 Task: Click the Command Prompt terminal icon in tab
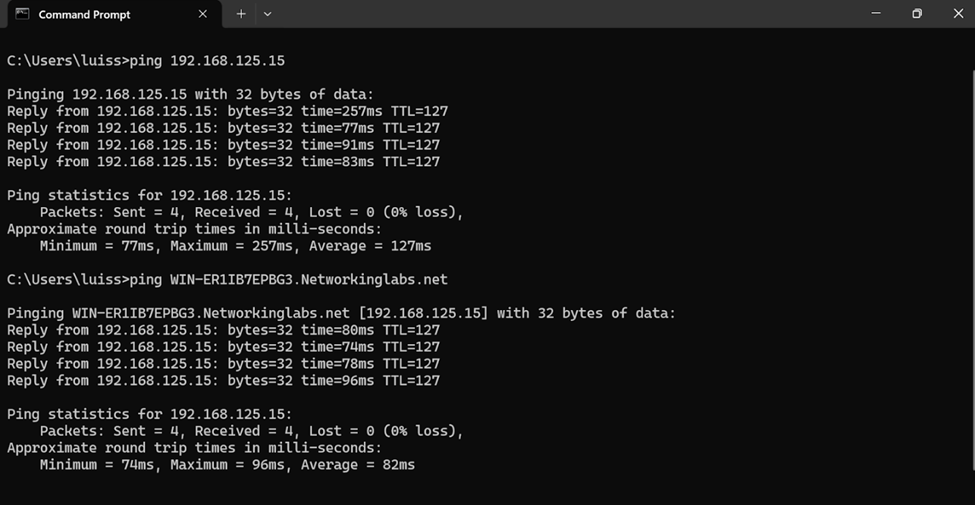coord(22,14)
